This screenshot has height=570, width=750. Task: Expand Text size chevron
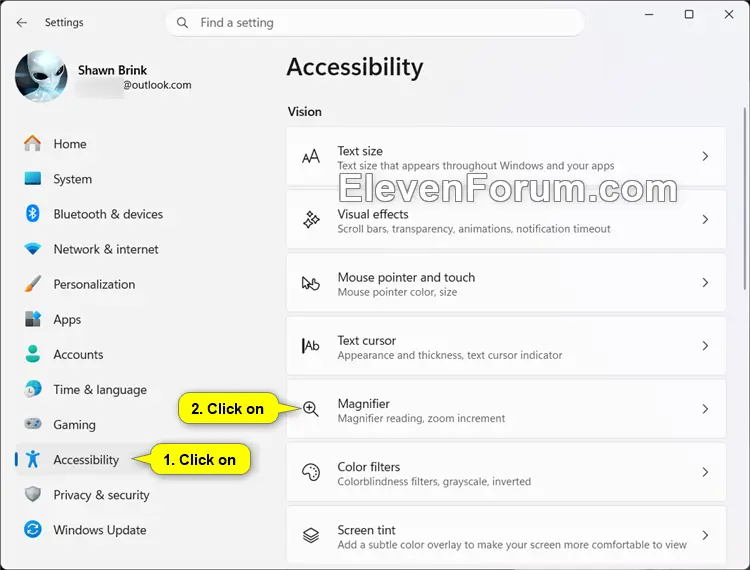705,156
